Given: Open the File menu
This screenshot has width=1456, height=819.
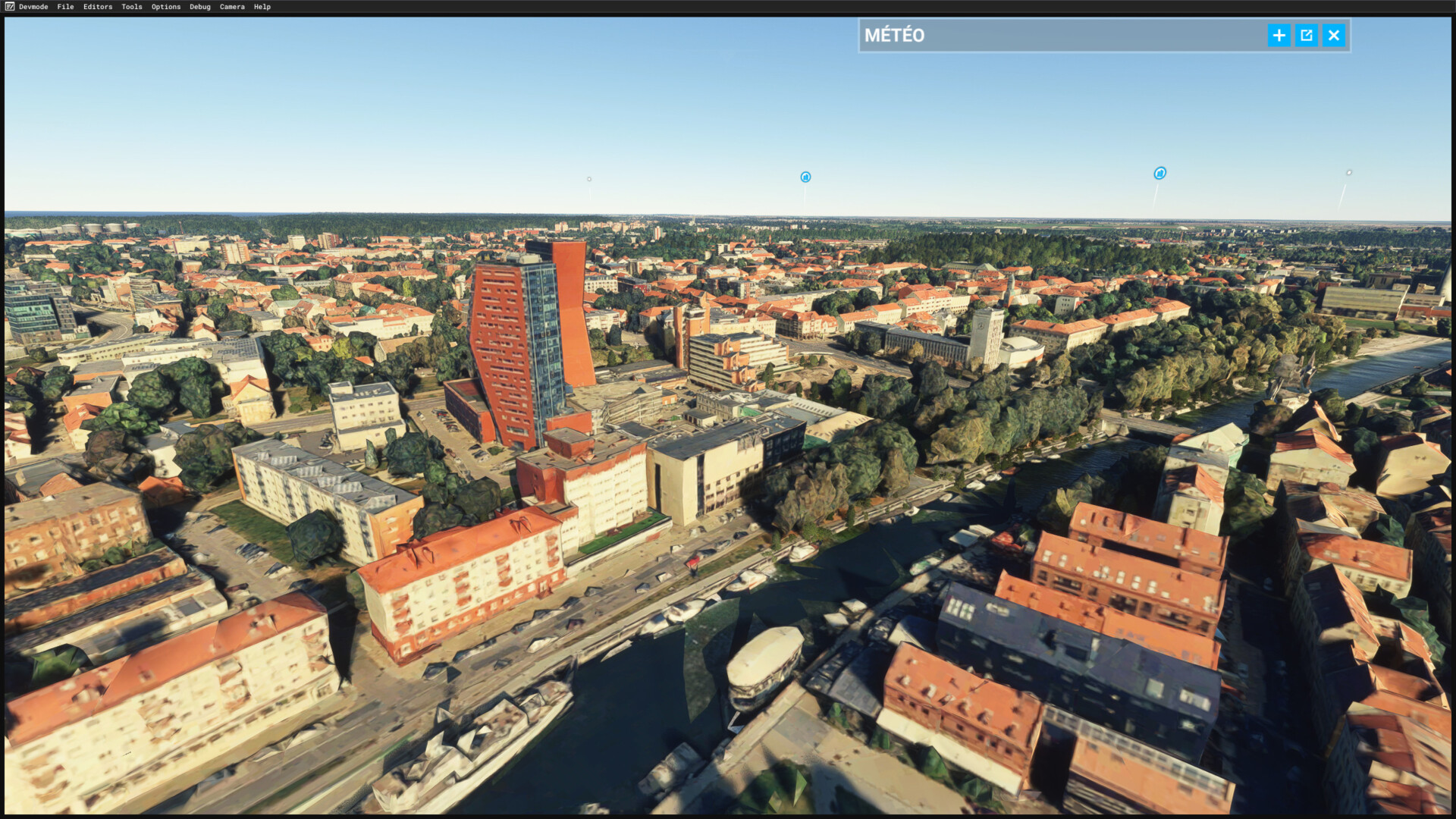Looking at the screenshot, I should click(65, 7).
